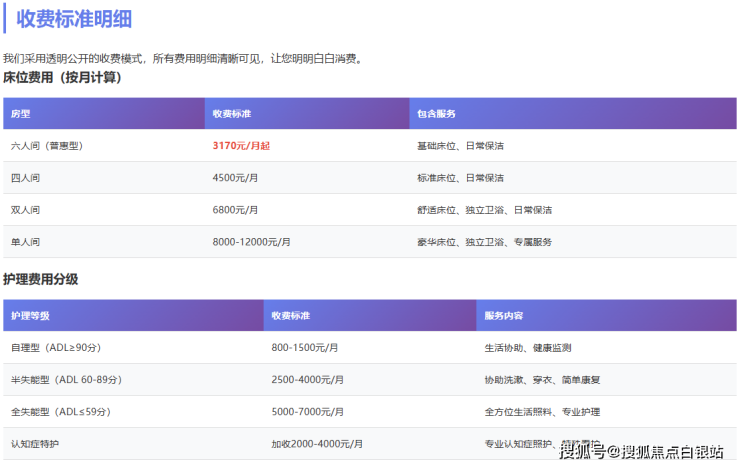Image resolution: width=740 pixels, height=468 pixels.
Task: Click the 护理等级 column header
Action: 30,316
